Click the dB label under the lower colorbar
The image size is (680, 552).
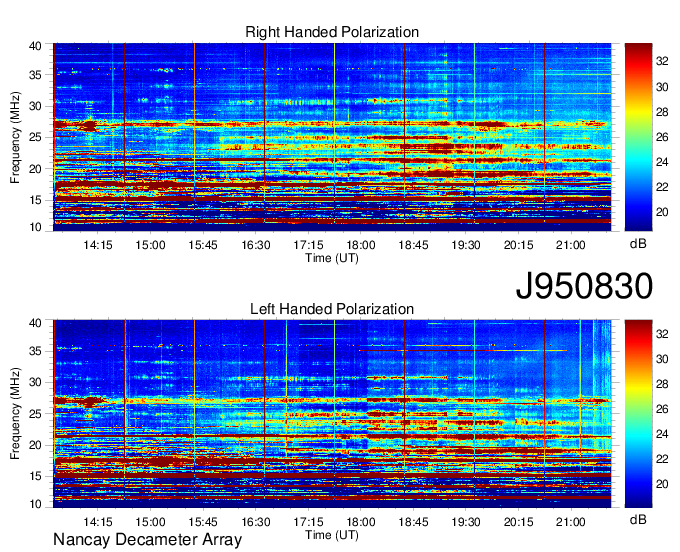coord(638,519)
